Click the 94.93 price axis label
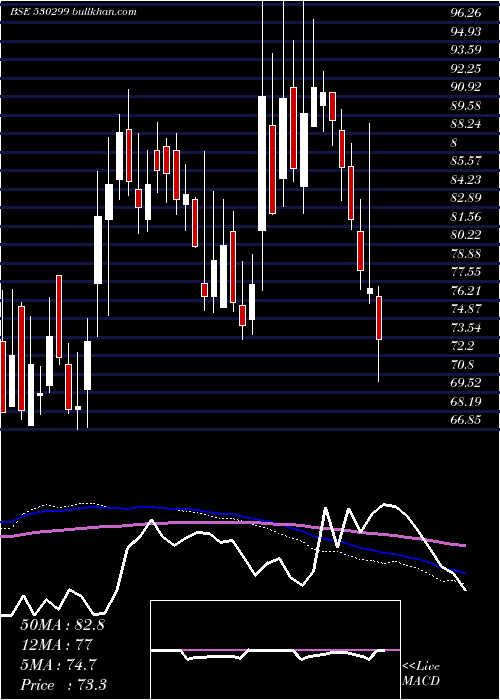Image resolution: width=500 pixels, height=700 pixels. [466, 31]
